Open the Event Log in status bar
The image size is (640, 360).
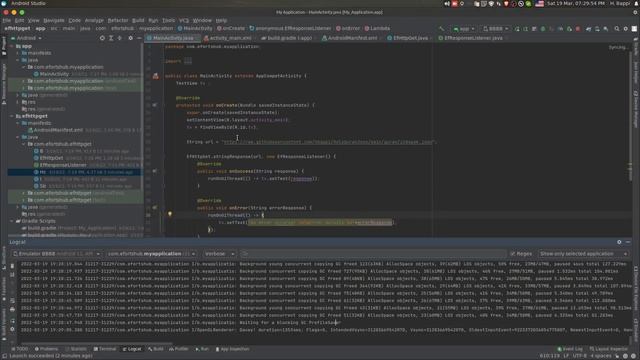pos(570,349)
